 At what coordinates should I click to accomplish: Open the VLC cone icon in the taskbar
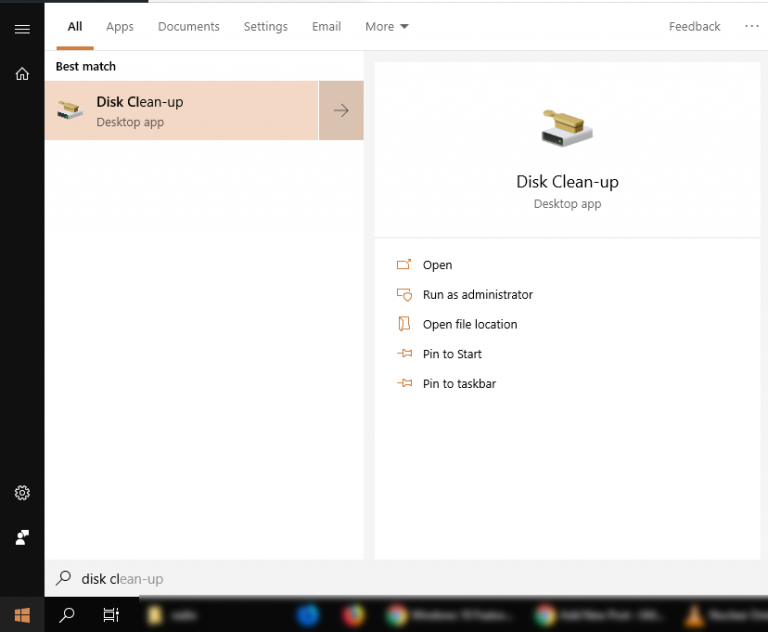pos(694,615)
